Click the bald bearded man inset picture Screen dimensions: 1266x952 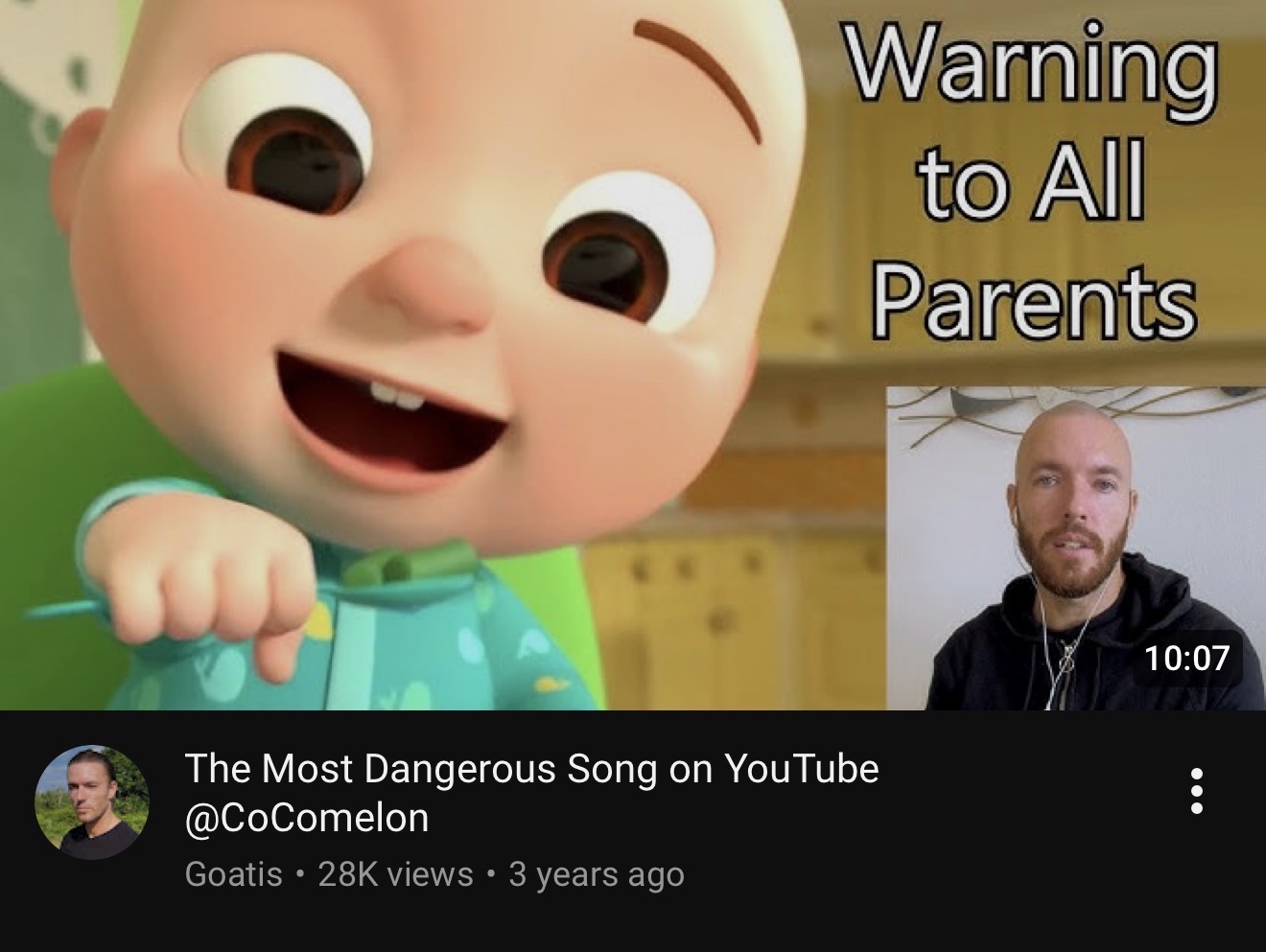point(1075,548)
